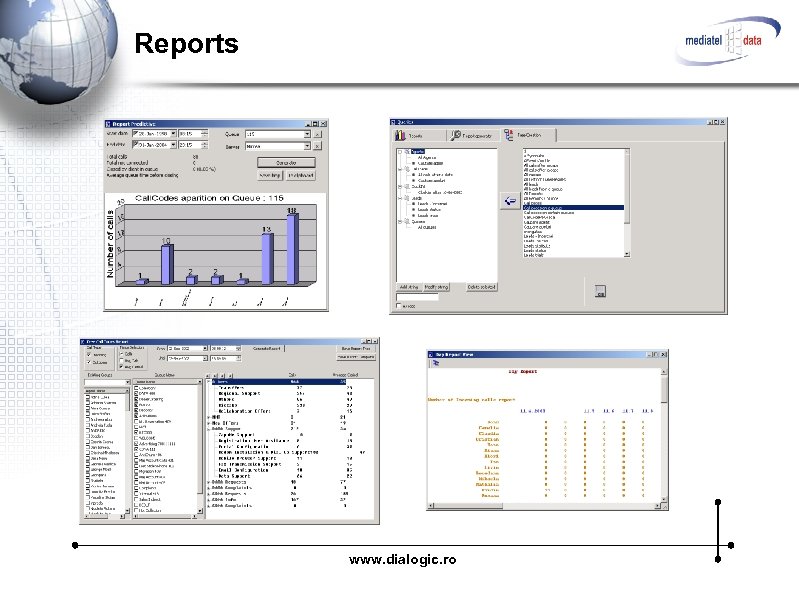The image size is (799, 598).
Task: Click the Queries list scroll down arrow
Action: click(x=627, y=254)
